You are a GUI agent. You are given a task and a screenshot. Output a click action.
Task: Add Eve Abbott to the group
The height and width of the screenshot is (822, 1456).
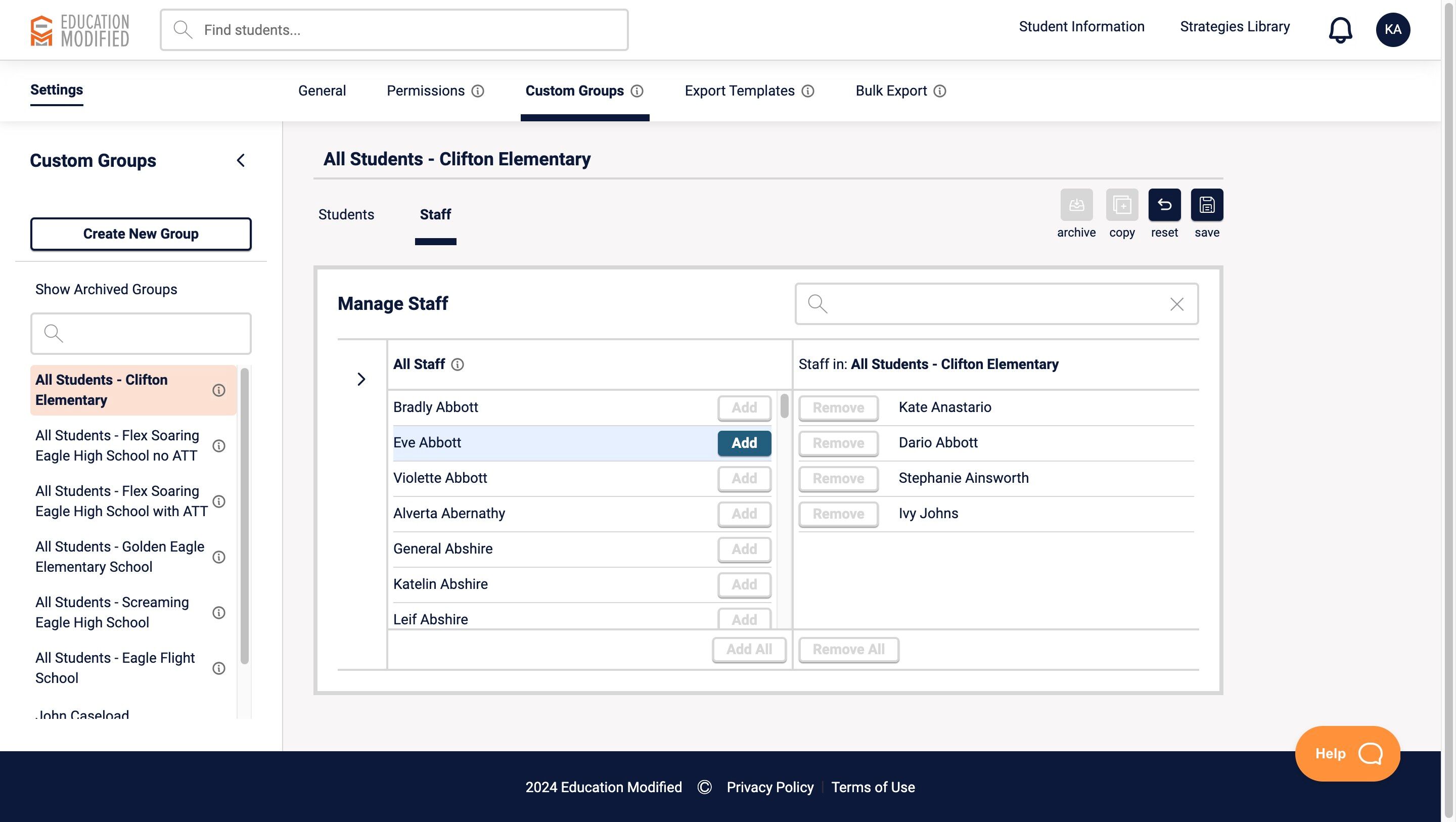coord(744,443)
